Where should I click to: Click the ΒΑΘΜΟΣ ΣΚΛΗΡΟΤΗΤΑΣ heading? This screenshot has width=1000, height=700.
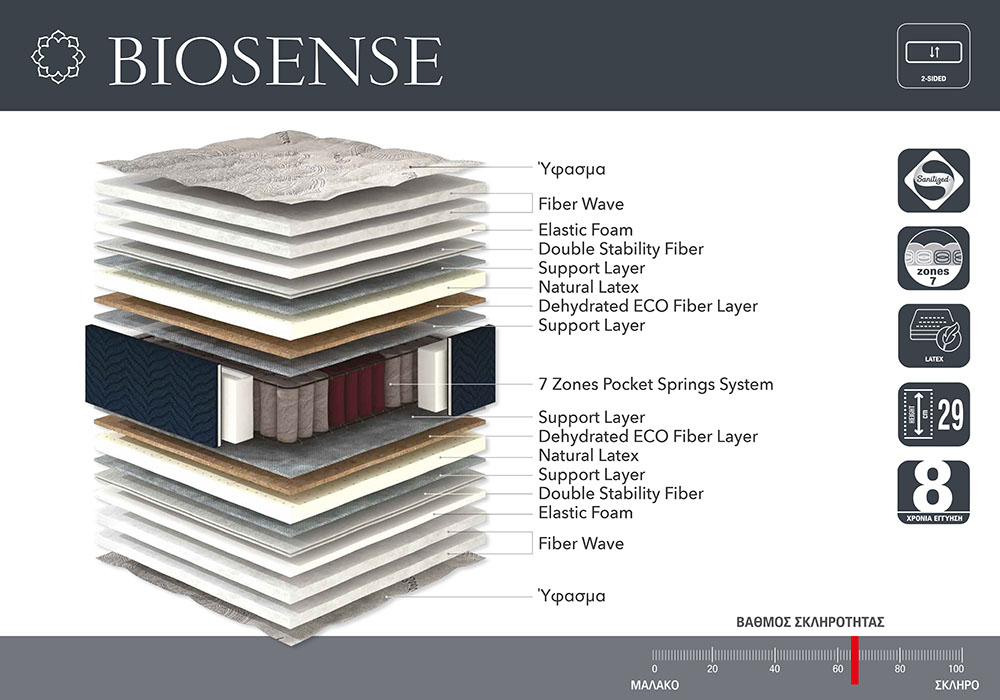(810, 621)
